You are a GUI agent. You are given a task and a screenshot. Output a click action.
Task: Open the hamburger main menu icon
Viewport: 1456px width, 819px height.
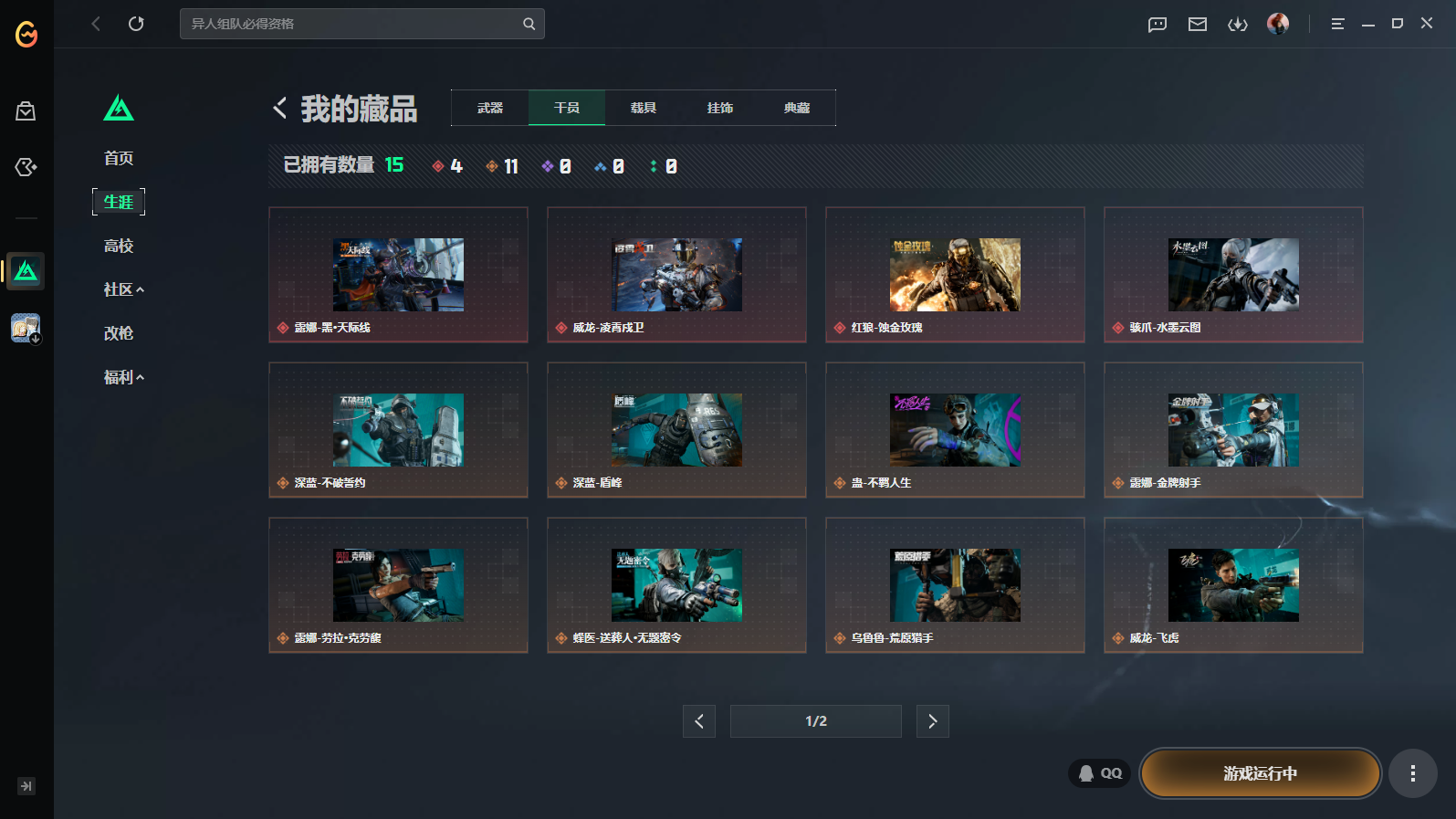tap(1337, 25)
